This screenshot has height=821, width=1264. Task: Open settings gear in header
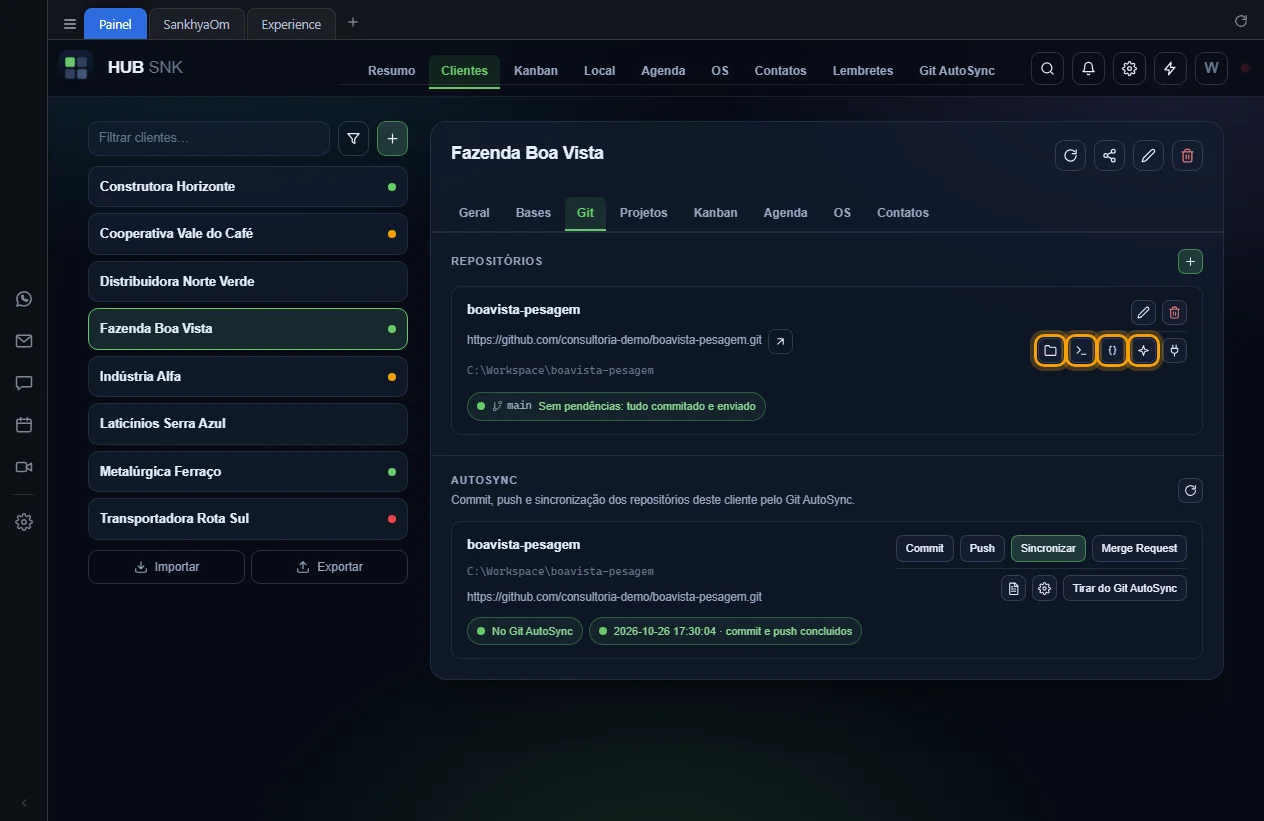point(1129,68)
